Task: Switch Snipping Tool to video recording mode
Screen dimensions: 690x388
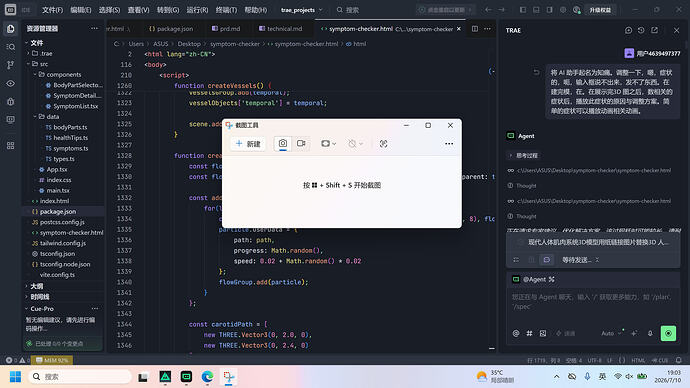Action: pos(301,143)
